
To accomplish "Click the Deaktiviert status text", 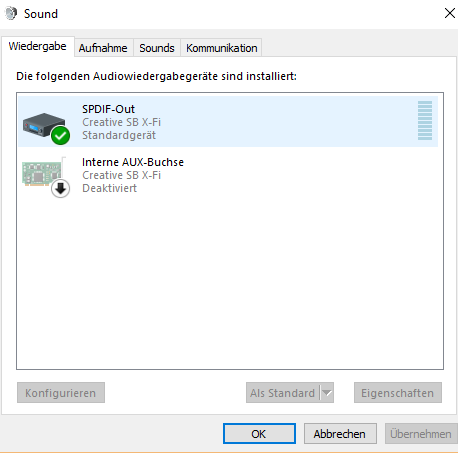I will click(109, 188).
